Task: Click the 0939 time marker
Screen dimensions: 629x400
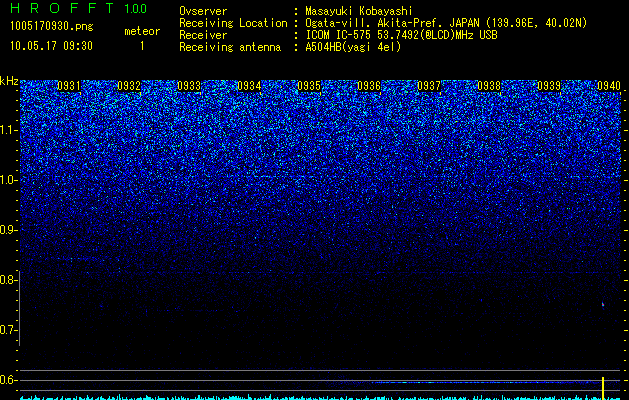Action: [549, 86]
